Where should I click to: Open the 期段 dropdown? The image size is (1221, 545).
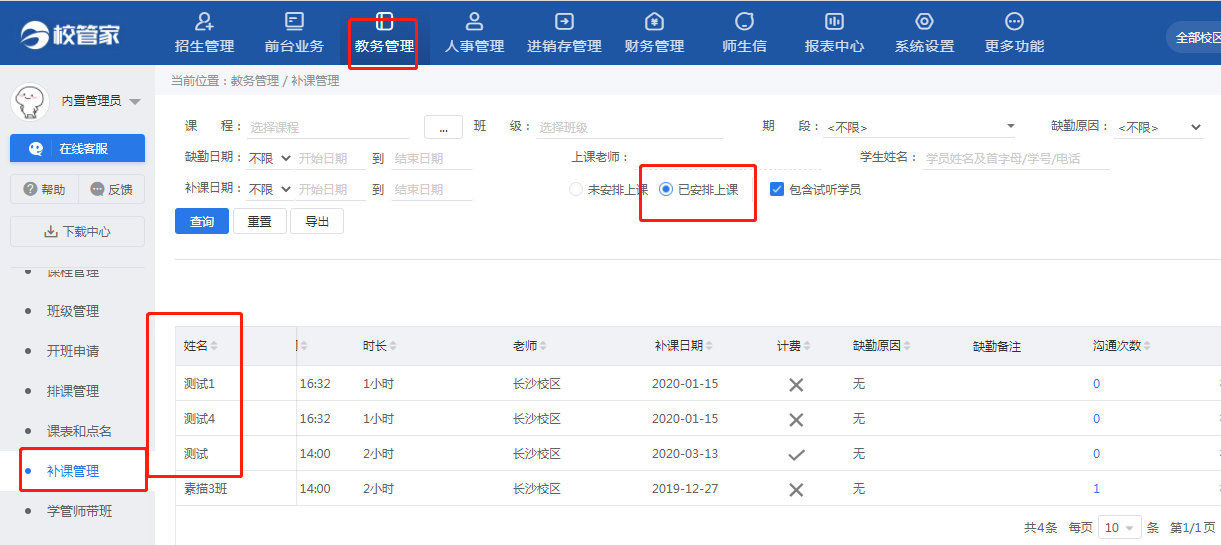pyautogui.click(x=920, y=127)
